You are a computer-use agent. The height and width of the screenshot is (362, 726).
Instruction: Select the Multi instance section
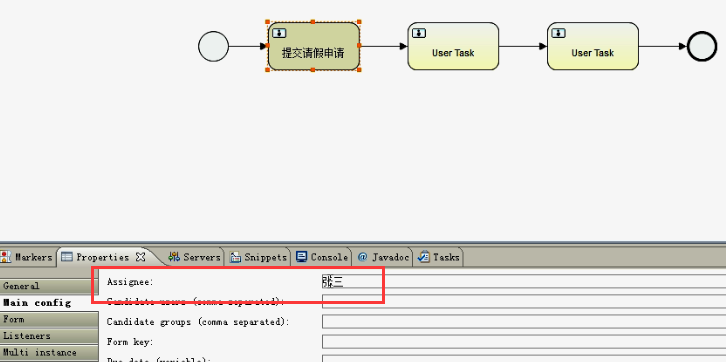coord(49,353)
